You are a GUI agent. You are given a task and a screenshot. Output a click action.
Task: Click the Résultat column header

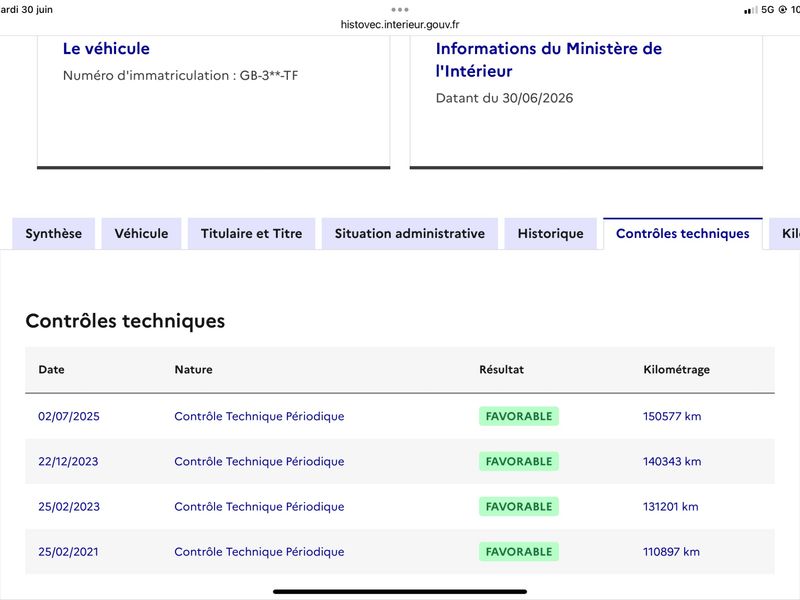(x=502, y=369)
